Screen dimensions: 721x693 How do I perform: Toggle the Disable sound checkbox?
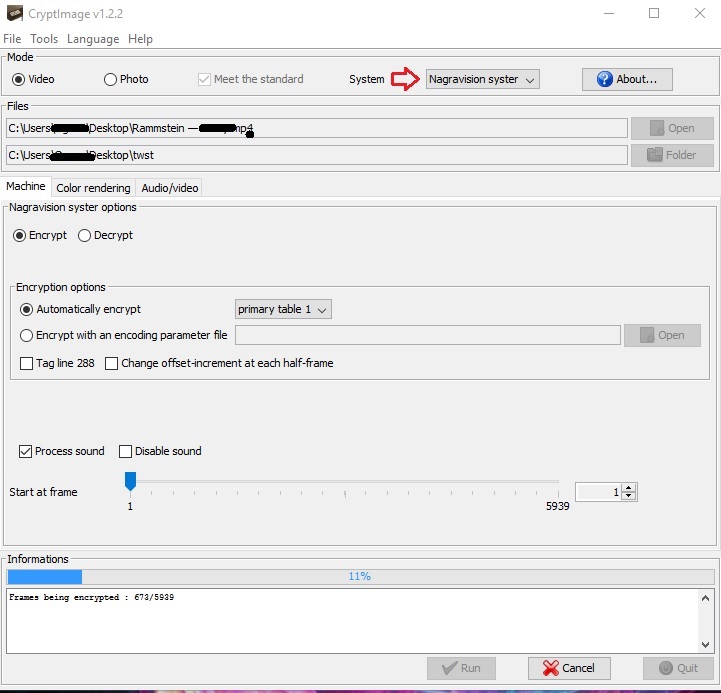pyautogui.click(x=125, y=451)
